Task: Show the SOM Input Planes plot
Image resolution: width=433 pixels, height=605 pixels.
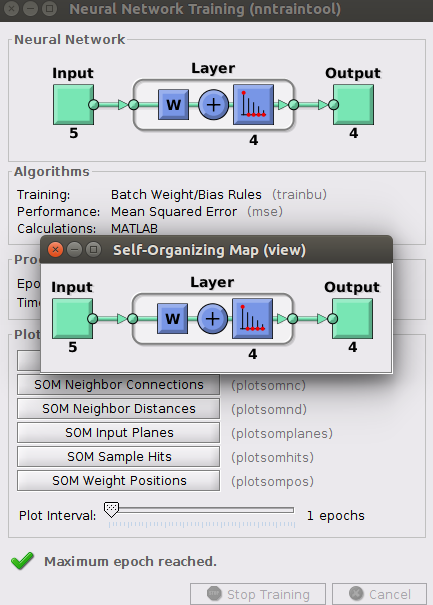Action: click(x=118, y=433)
